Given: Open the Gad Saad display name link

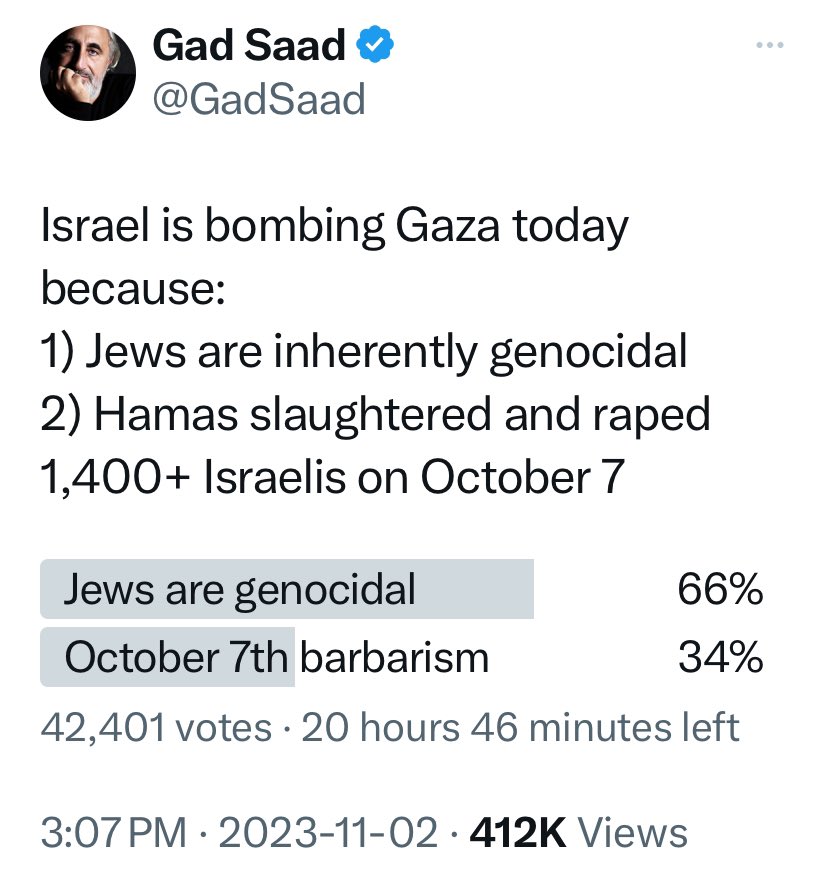Looking at the screenshot, I should tap(248, 46).
